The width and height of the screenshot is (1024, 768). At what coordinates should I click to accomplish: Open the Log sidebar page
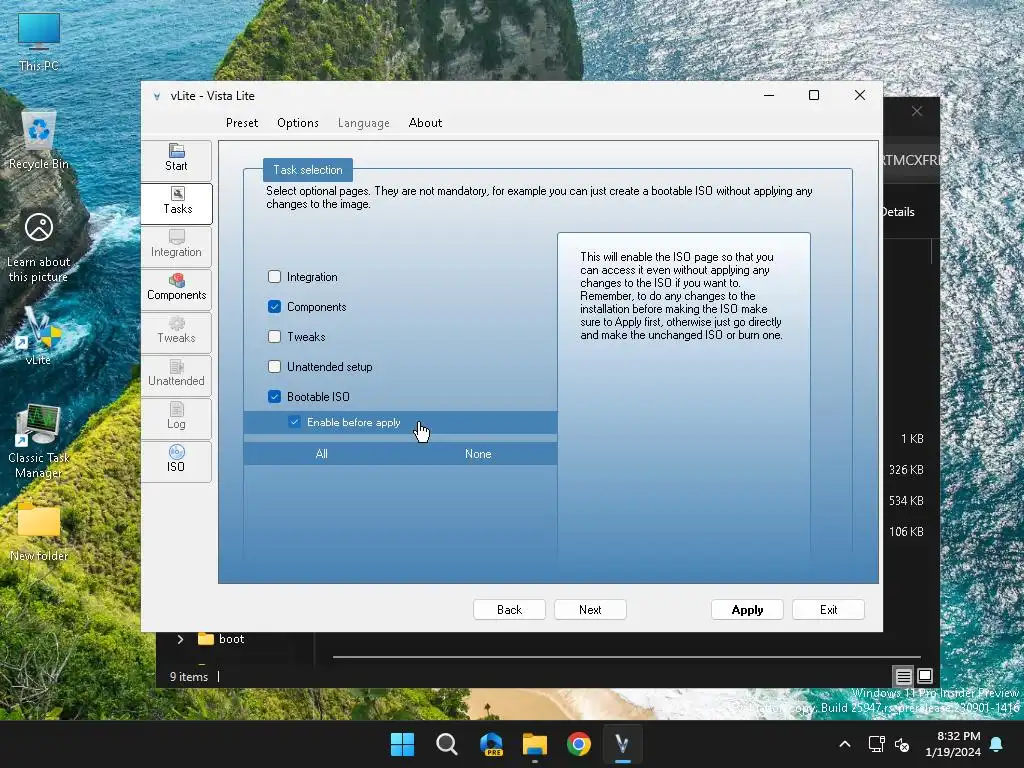point(176,417)
